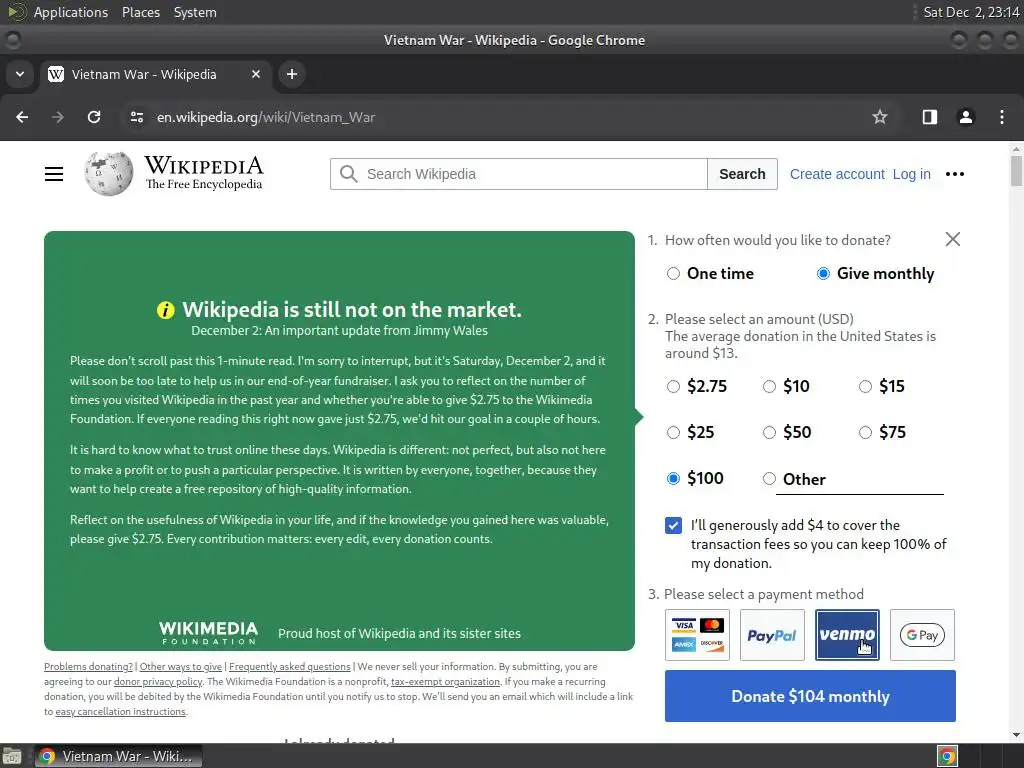
Task: Open the System menu
Action: tap(195, 12)
